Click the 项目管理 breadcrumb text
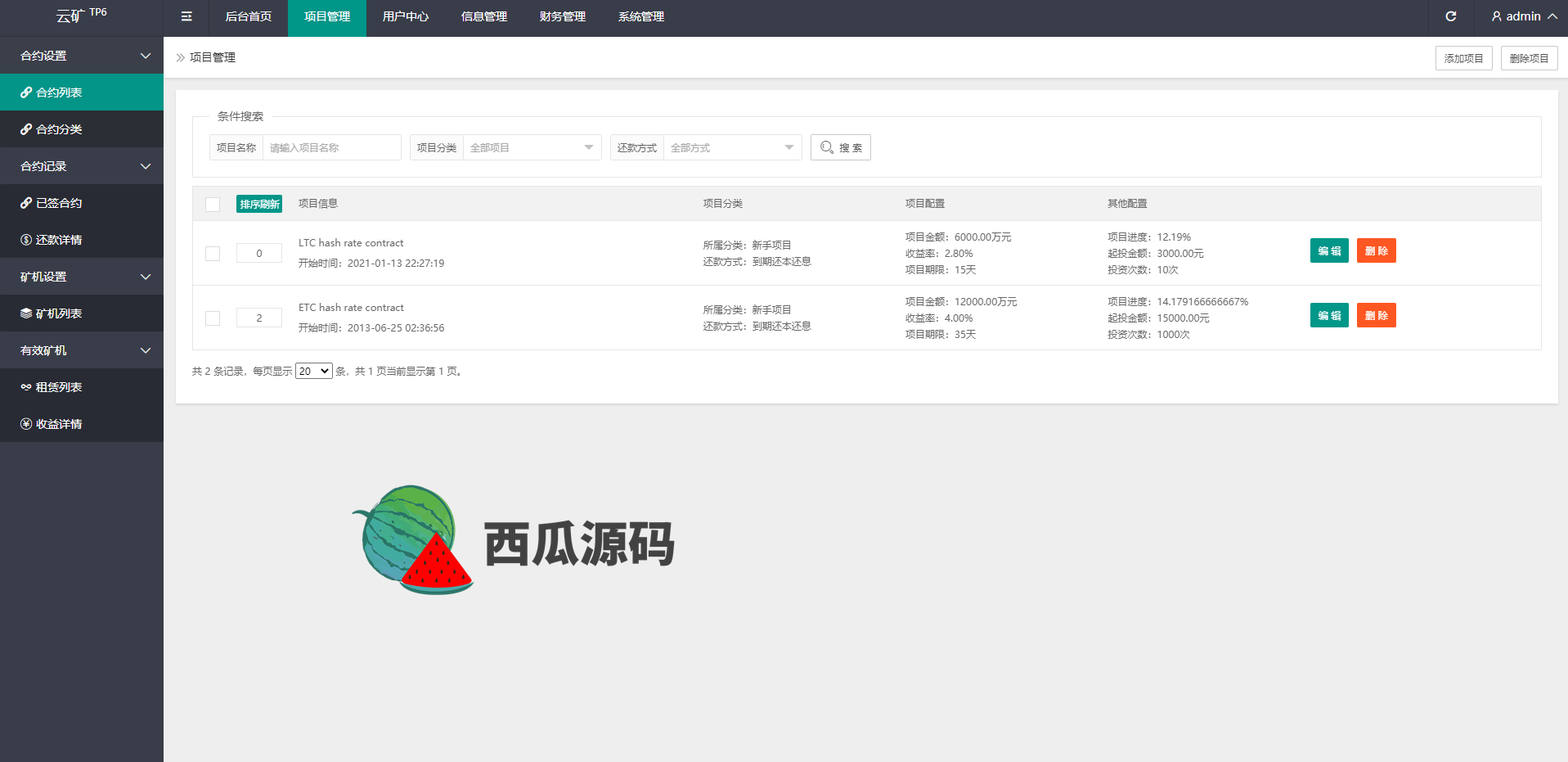The width and height of the screenshot is (1568, 762). coord(213,57)
